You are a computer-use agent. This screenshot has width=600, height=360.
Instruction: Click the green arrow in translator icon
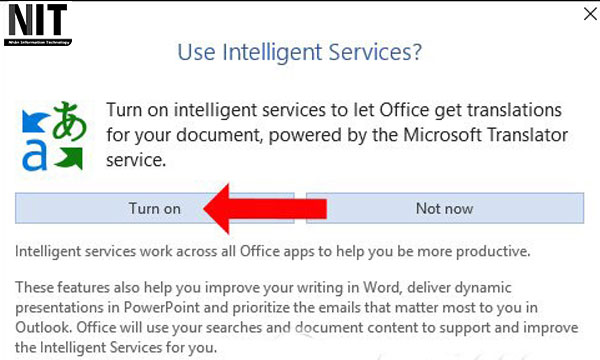[x=69, y=158]
